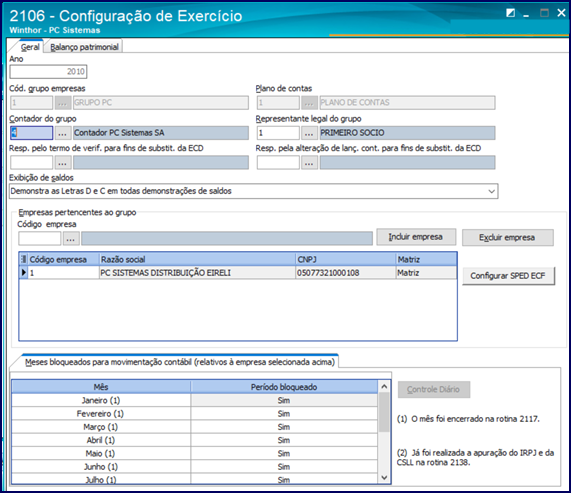Select the Janeiro (1) row
This screenshot has height=493, width=571.
point(194,401)
